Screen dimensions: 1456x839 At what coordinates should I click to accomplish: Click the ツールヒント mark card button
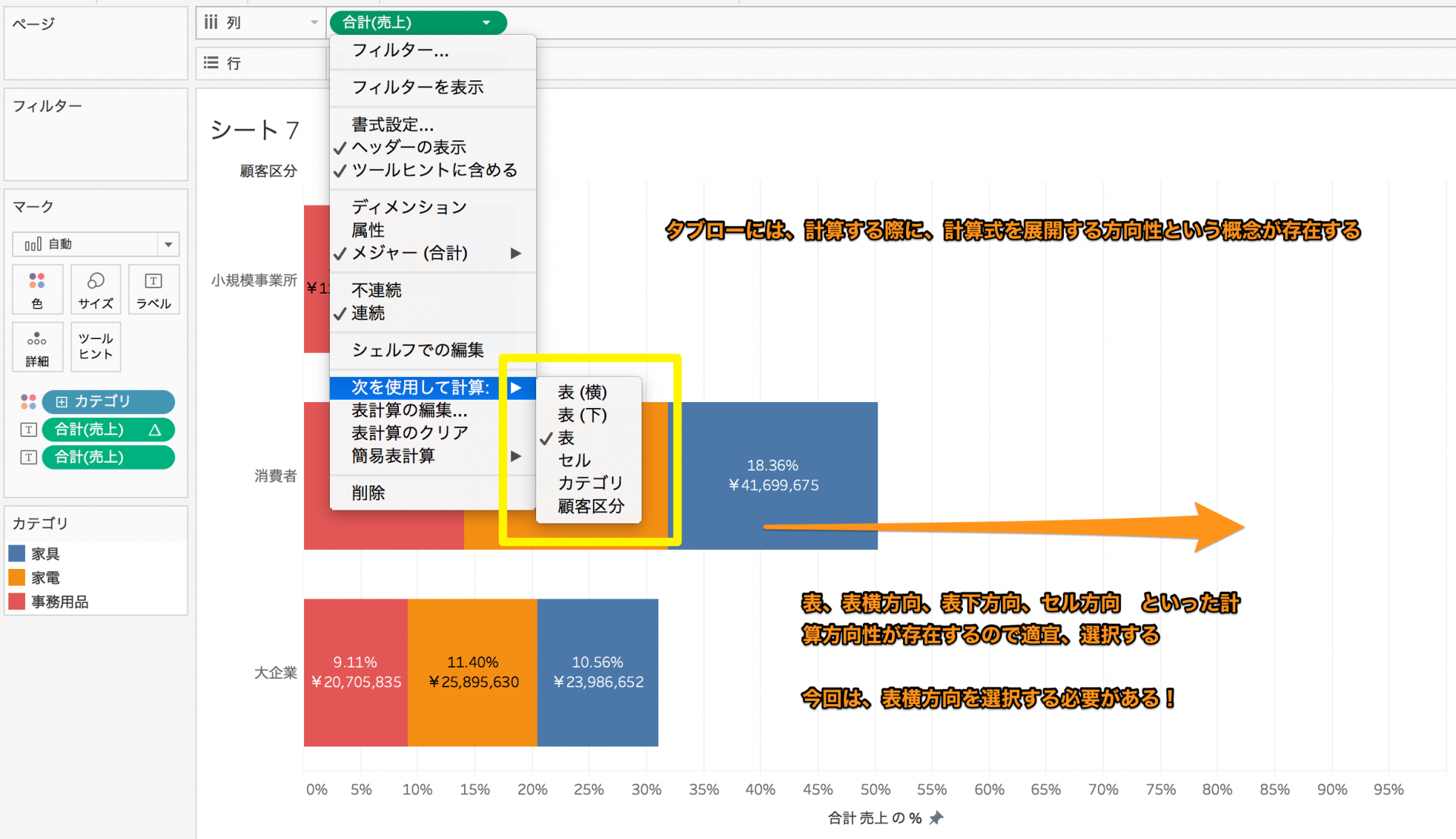coord(96,347)
